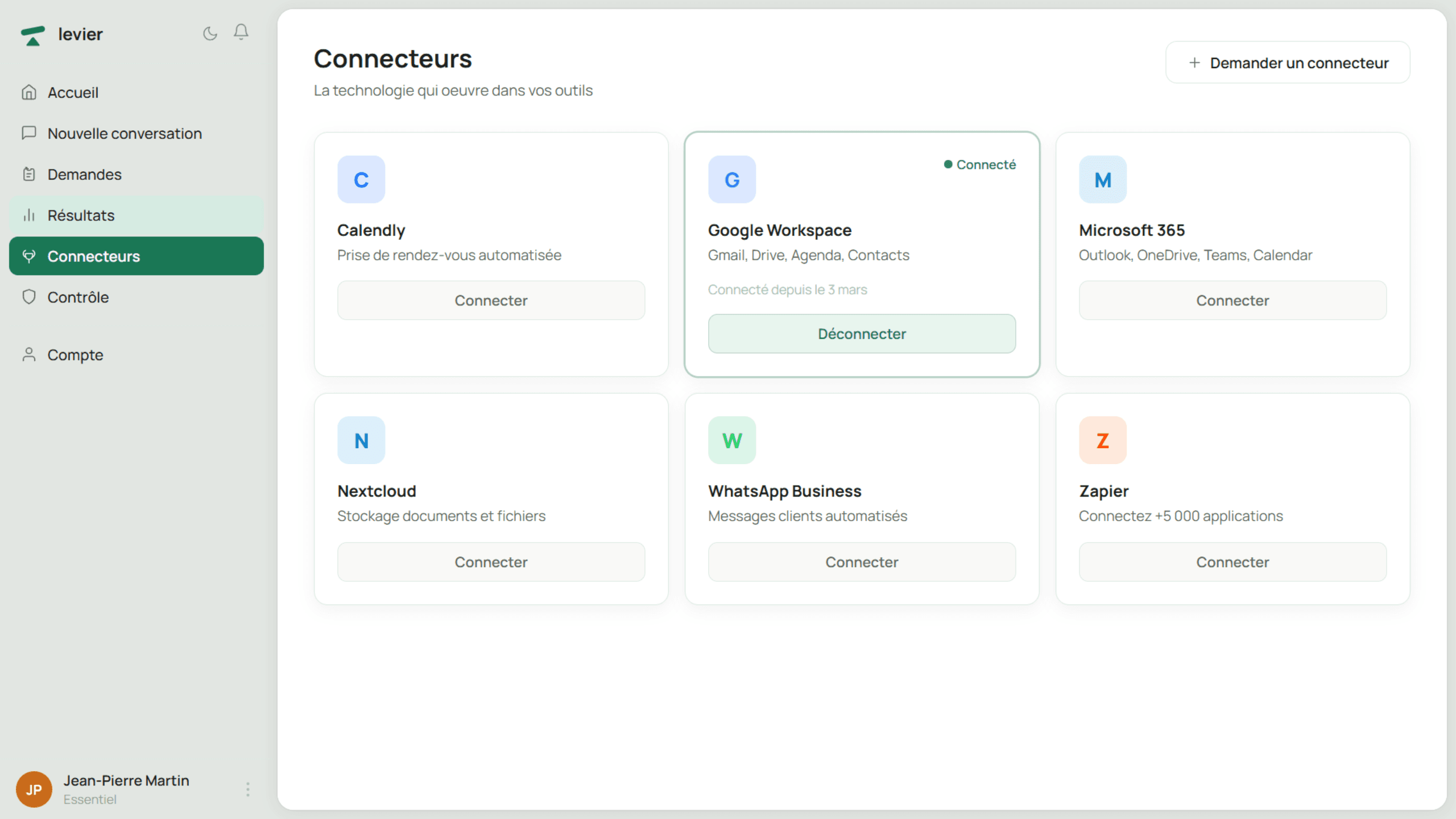
Task: Click the Compte person icon
Action: click(x=29, y=354)
